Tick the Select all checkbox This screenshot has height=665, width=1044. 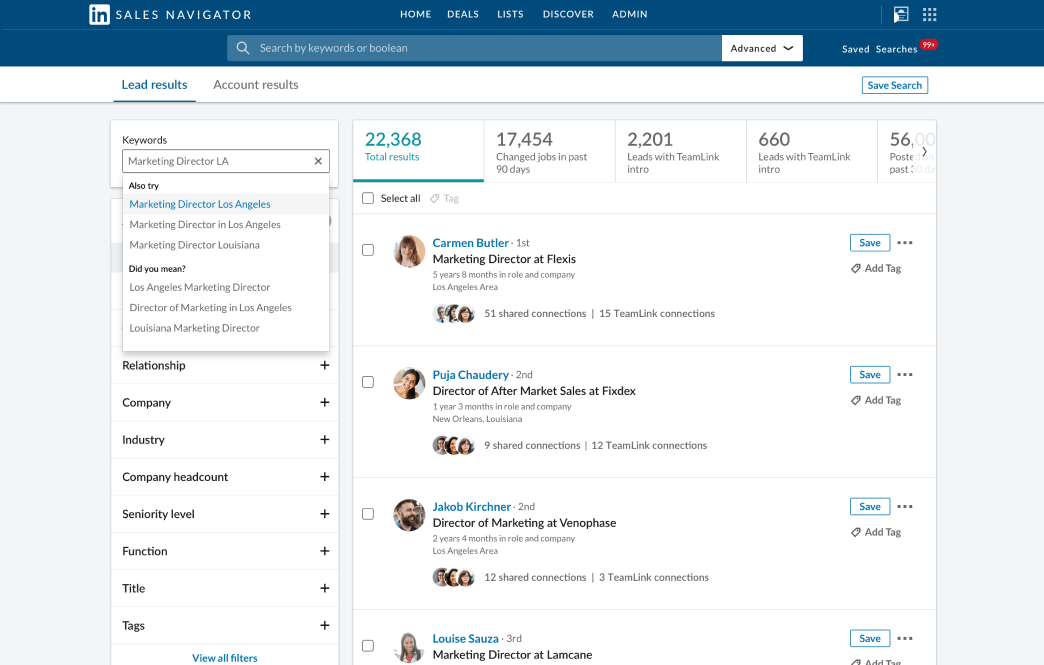368,198
